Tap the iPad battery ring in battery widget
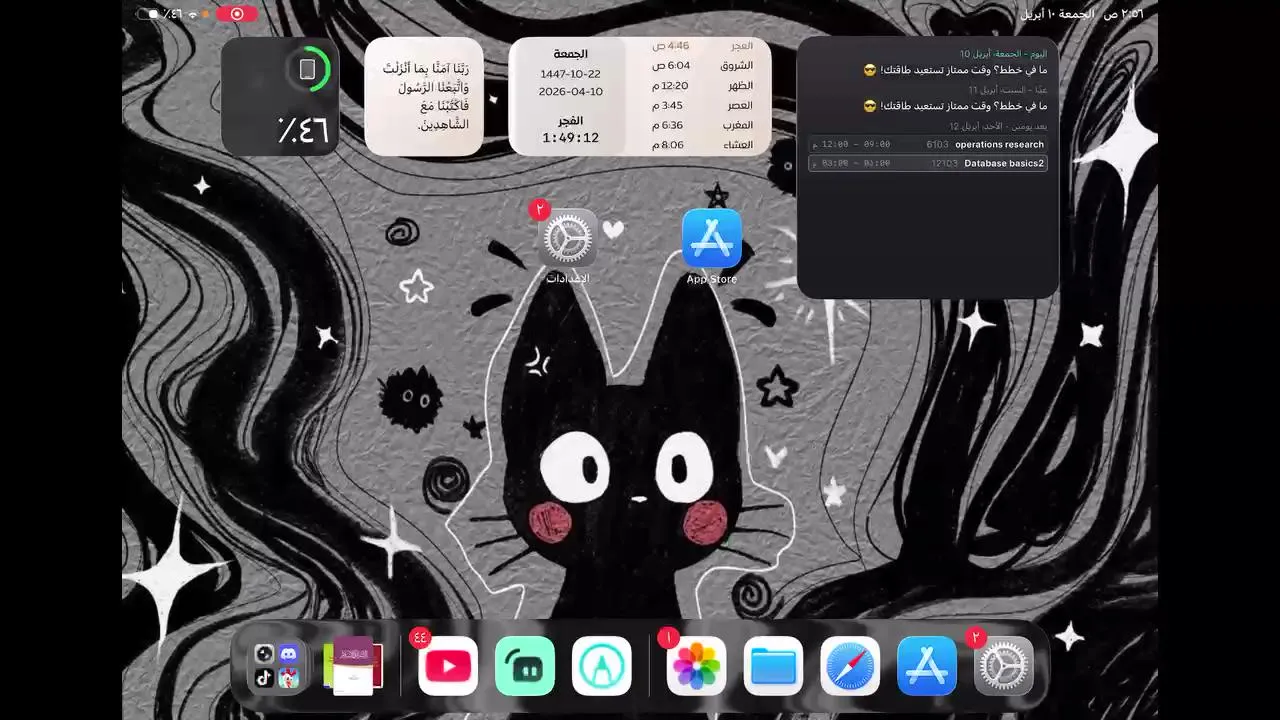Viewport: 1280px width, 720px height. [307, 69]
